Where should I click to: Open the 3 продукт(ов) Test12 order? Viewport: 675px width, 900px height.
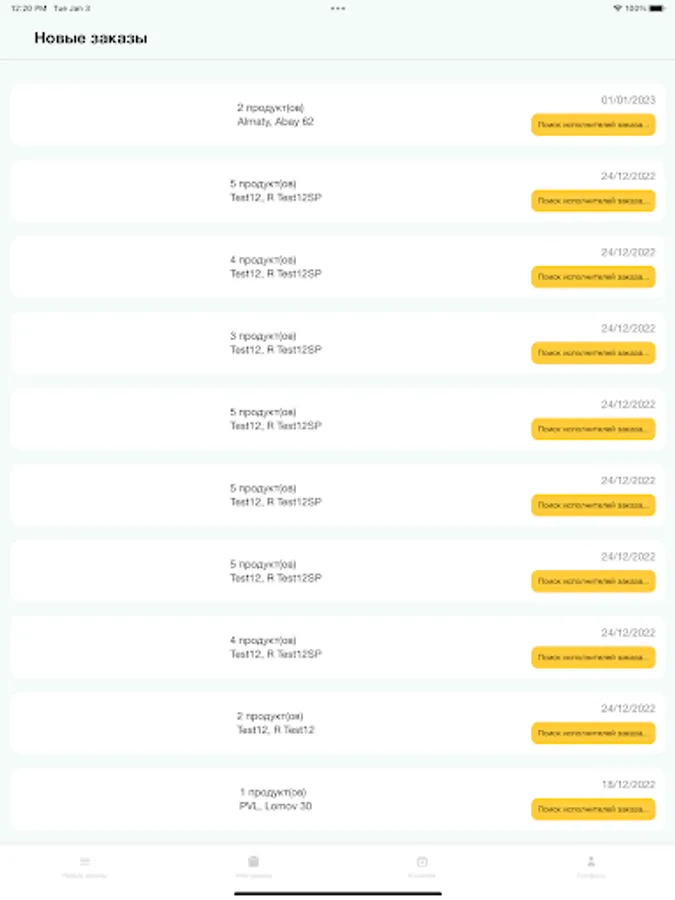pyautogui.click(x=338, y=343)
